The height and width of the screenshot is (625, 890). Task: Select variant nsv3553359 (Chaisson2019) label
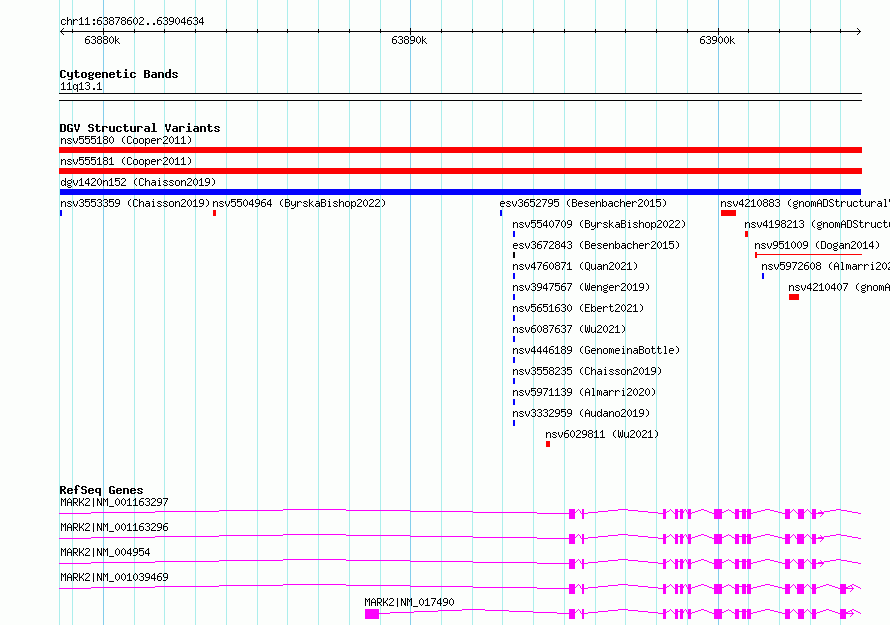click(135, 203)
